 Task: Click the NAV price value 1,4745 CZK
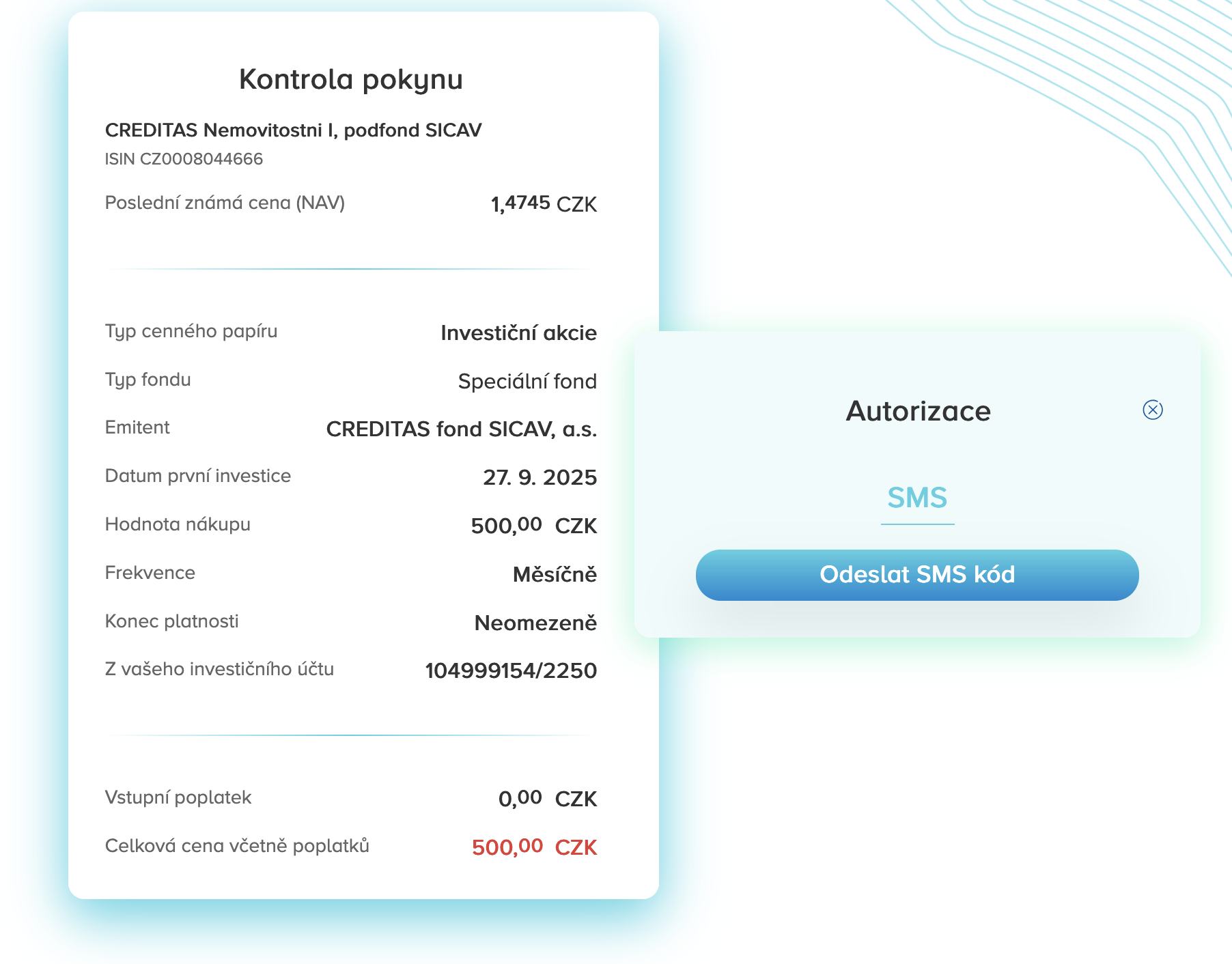(544, 203)
